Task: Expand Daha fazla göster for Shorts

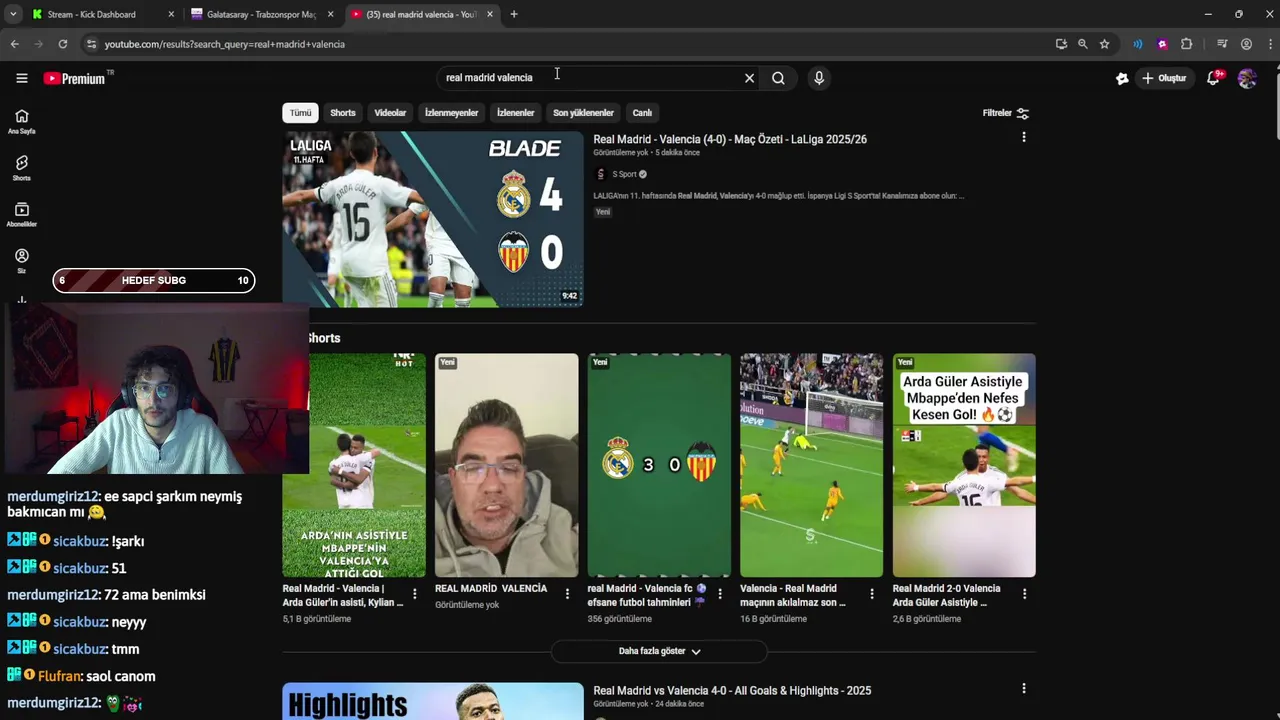Action: [x=659, y=651]
